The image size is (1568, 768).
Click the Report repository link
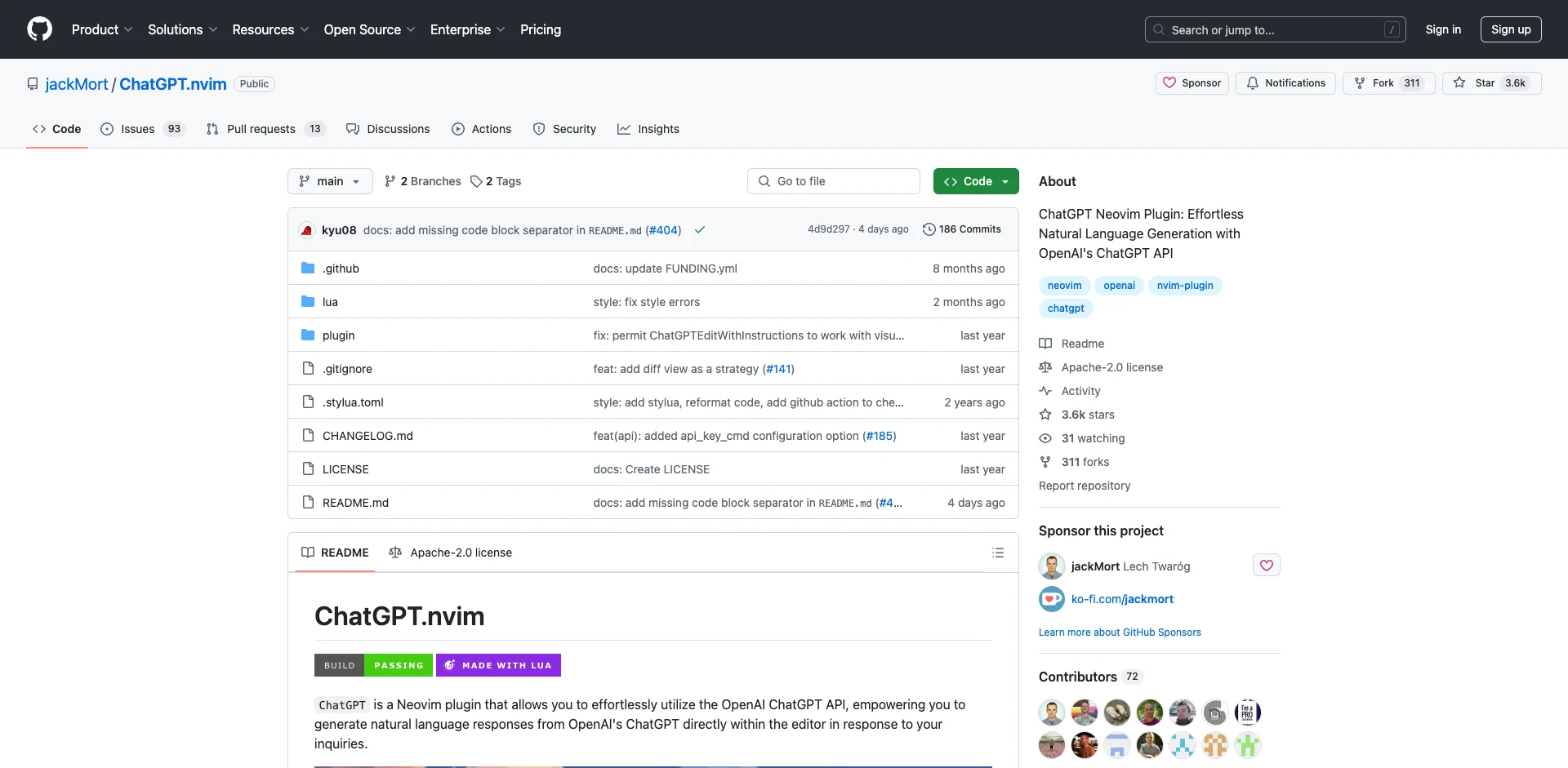1085,486
